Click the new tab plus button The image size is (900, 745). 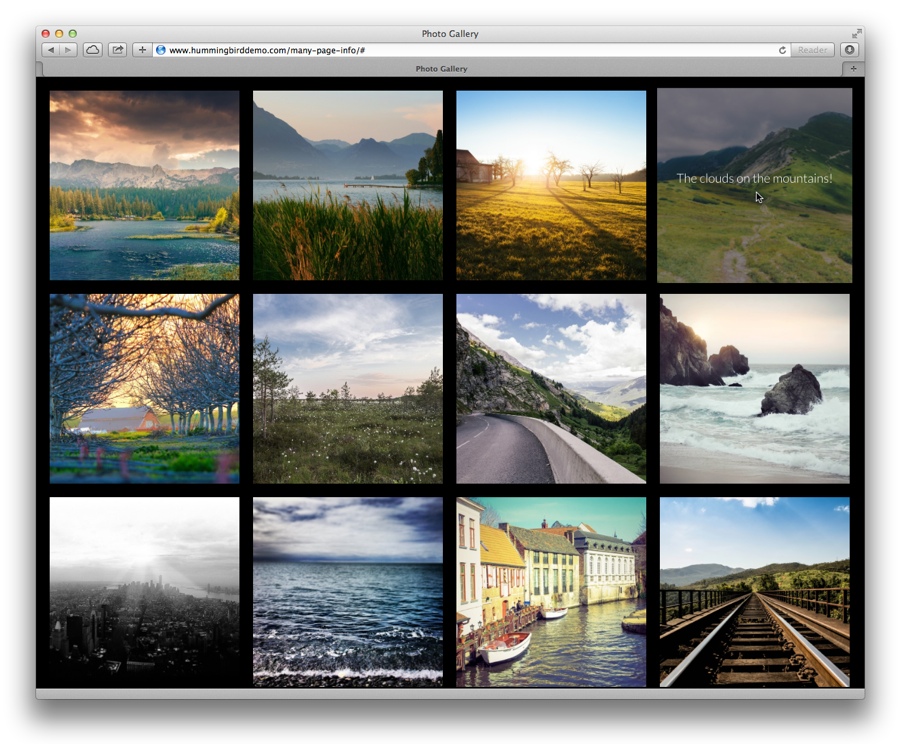[x=853, y=69]
